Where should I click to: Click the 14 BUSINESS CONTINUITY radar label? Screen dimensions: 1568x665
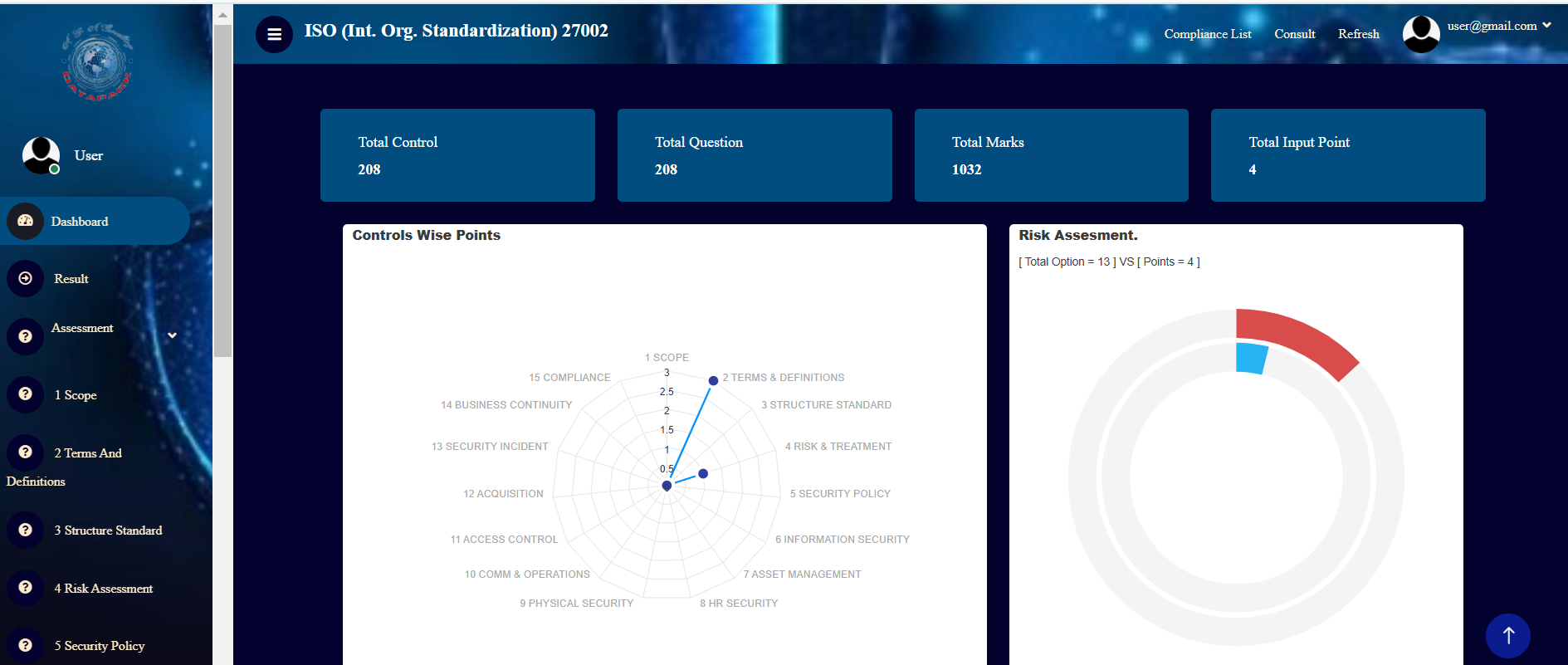(x=506, y=405)
